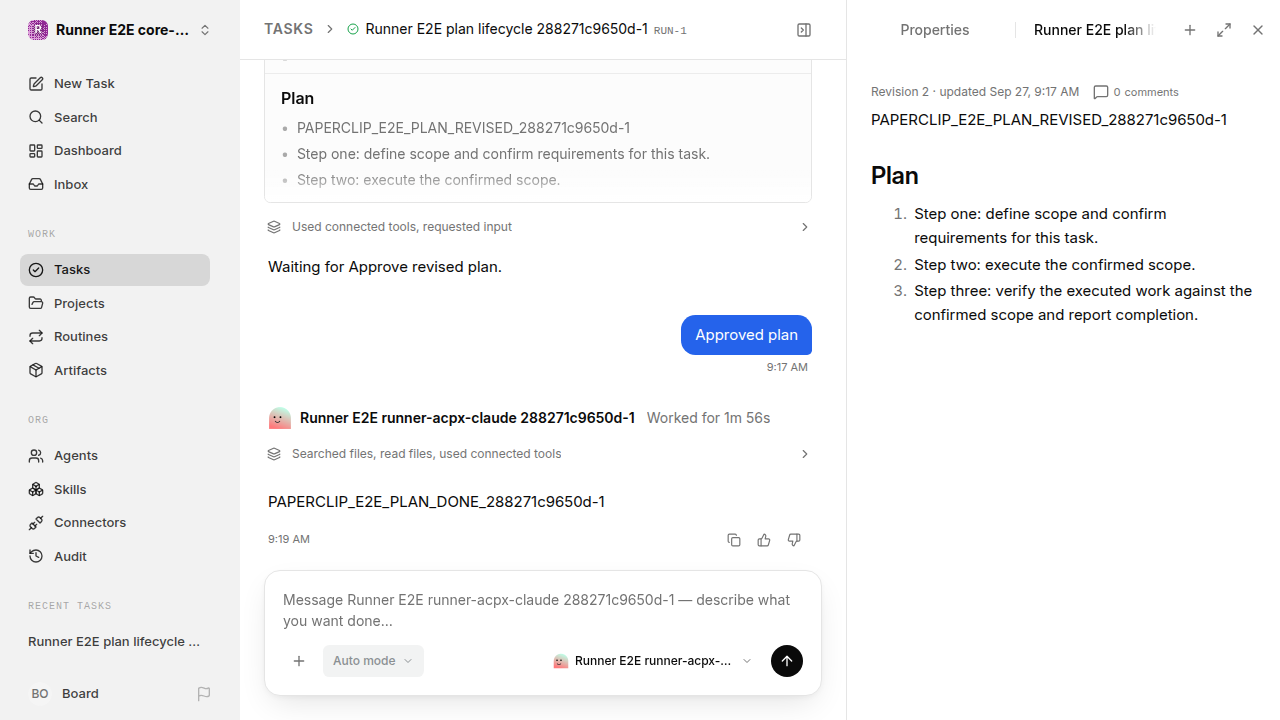The height and width of the screenshot is (720, 1280).
Task: Expand the right panel to full size
Action: (x=1224, y=30)
